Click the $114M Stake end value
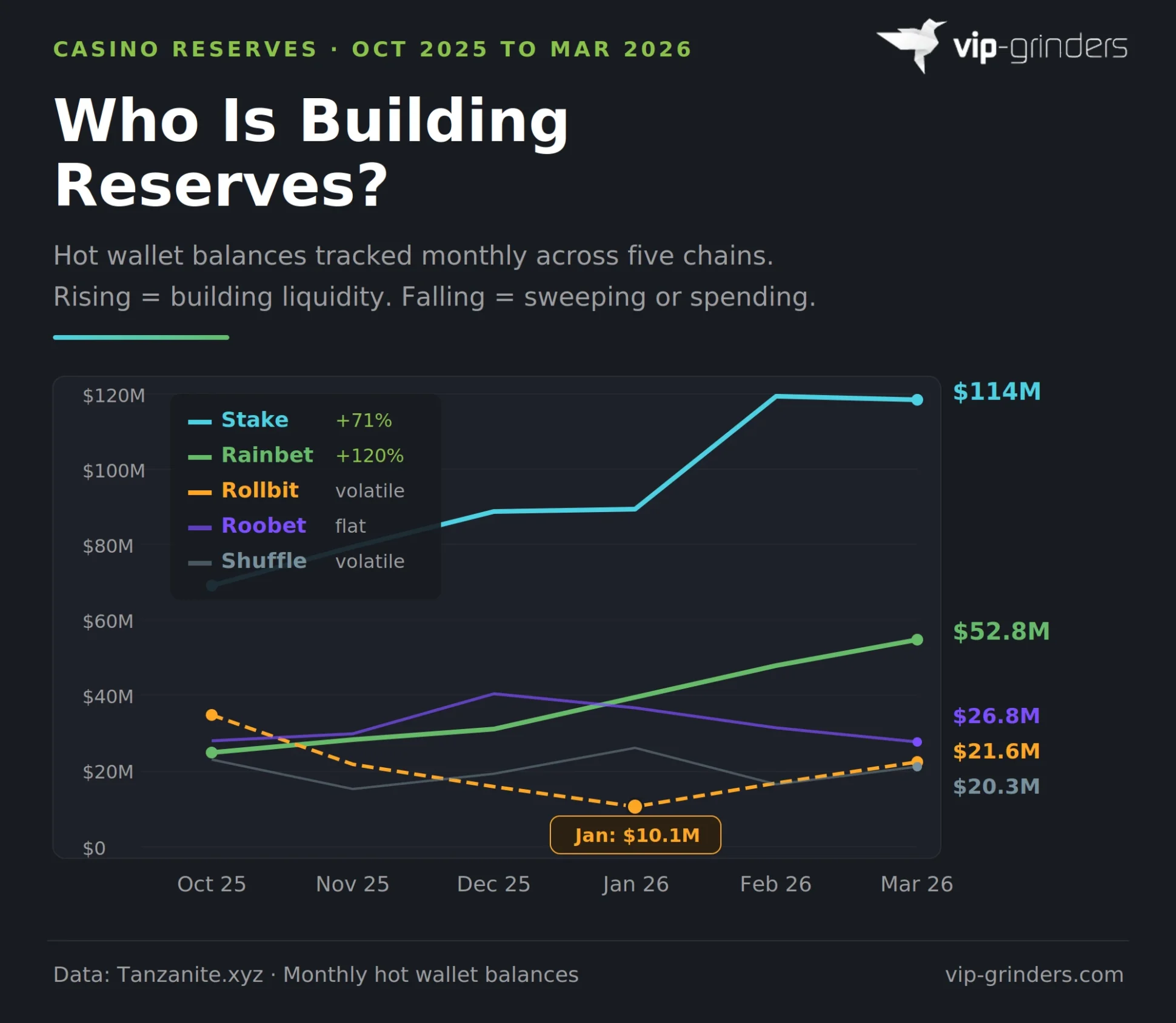Viewport: 1176px width, 1023px height. (x=997, y=392)
